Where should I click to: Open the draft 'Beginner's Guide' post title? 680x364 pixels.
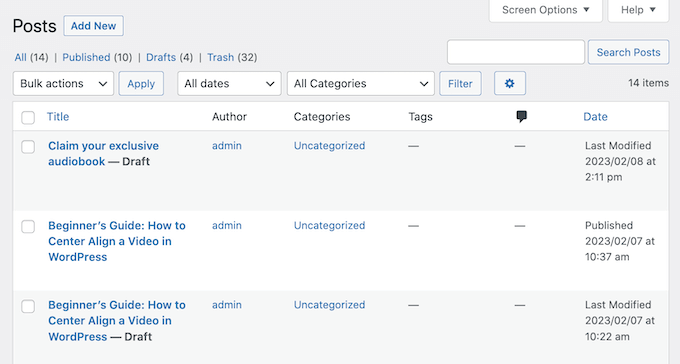[117, 321]
